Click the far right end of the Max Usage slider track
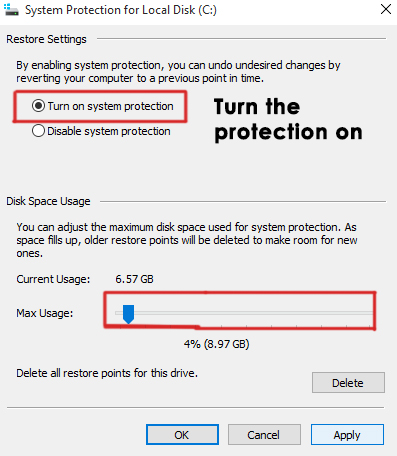 [x=371, y=313]
